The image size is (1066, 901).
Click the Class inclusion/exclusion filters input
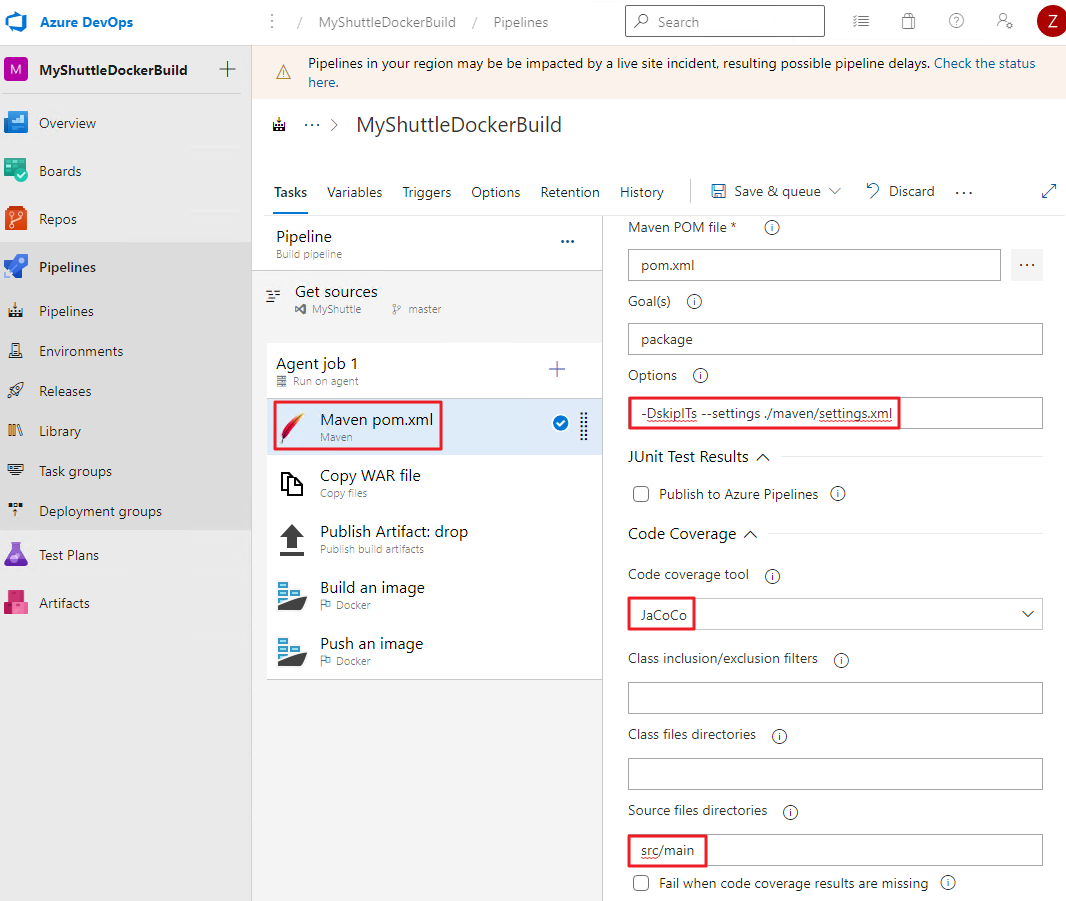[835, 698]
